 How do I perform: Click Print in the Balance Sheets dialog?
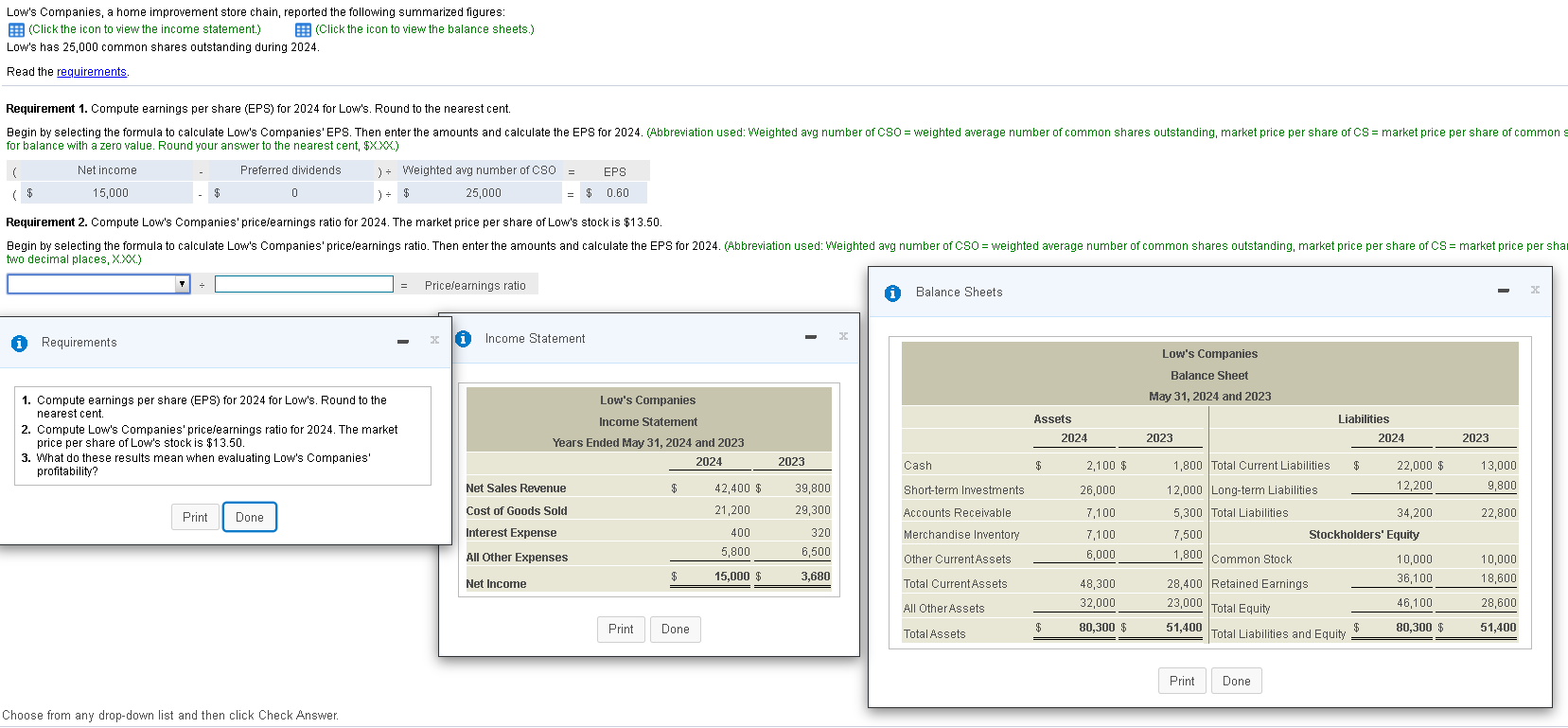pos(1182,681)
